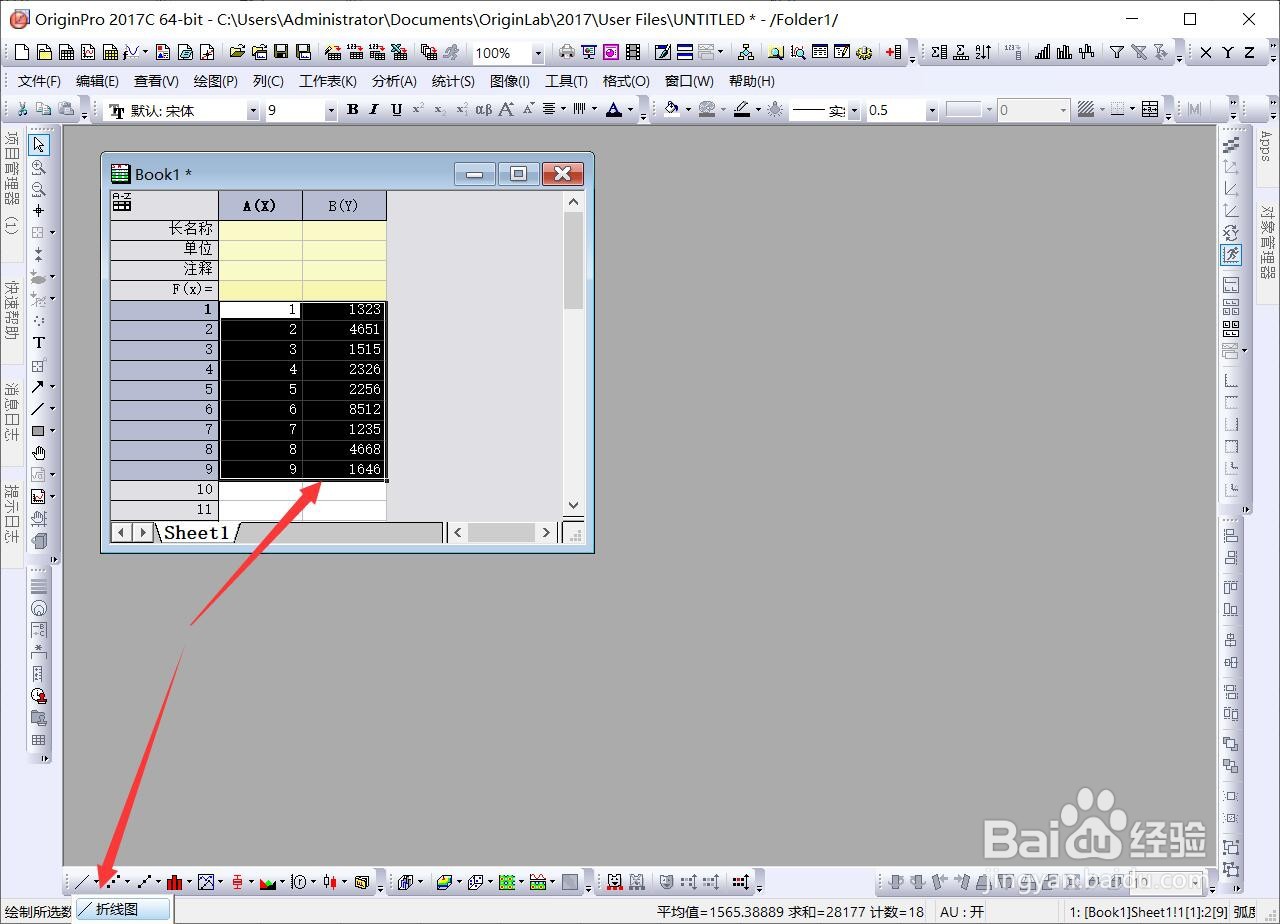Click the line color pen swatch
Image resolution: width=1280 pixels, height=924 pixels.
pos(742,110)
